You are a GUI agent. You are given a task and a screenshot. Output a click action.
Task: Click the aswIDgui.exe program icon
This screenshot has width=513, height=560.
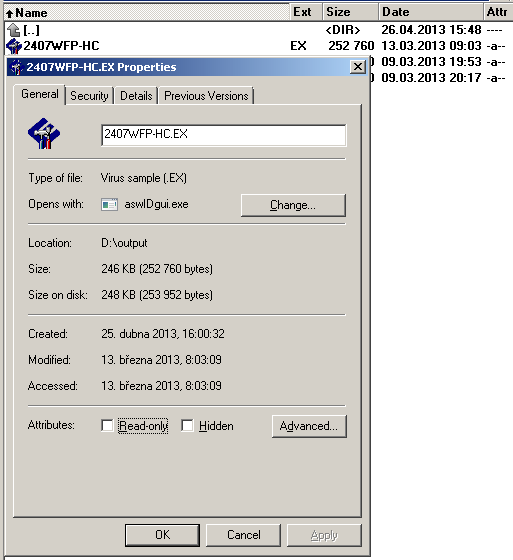click(109, 205)
